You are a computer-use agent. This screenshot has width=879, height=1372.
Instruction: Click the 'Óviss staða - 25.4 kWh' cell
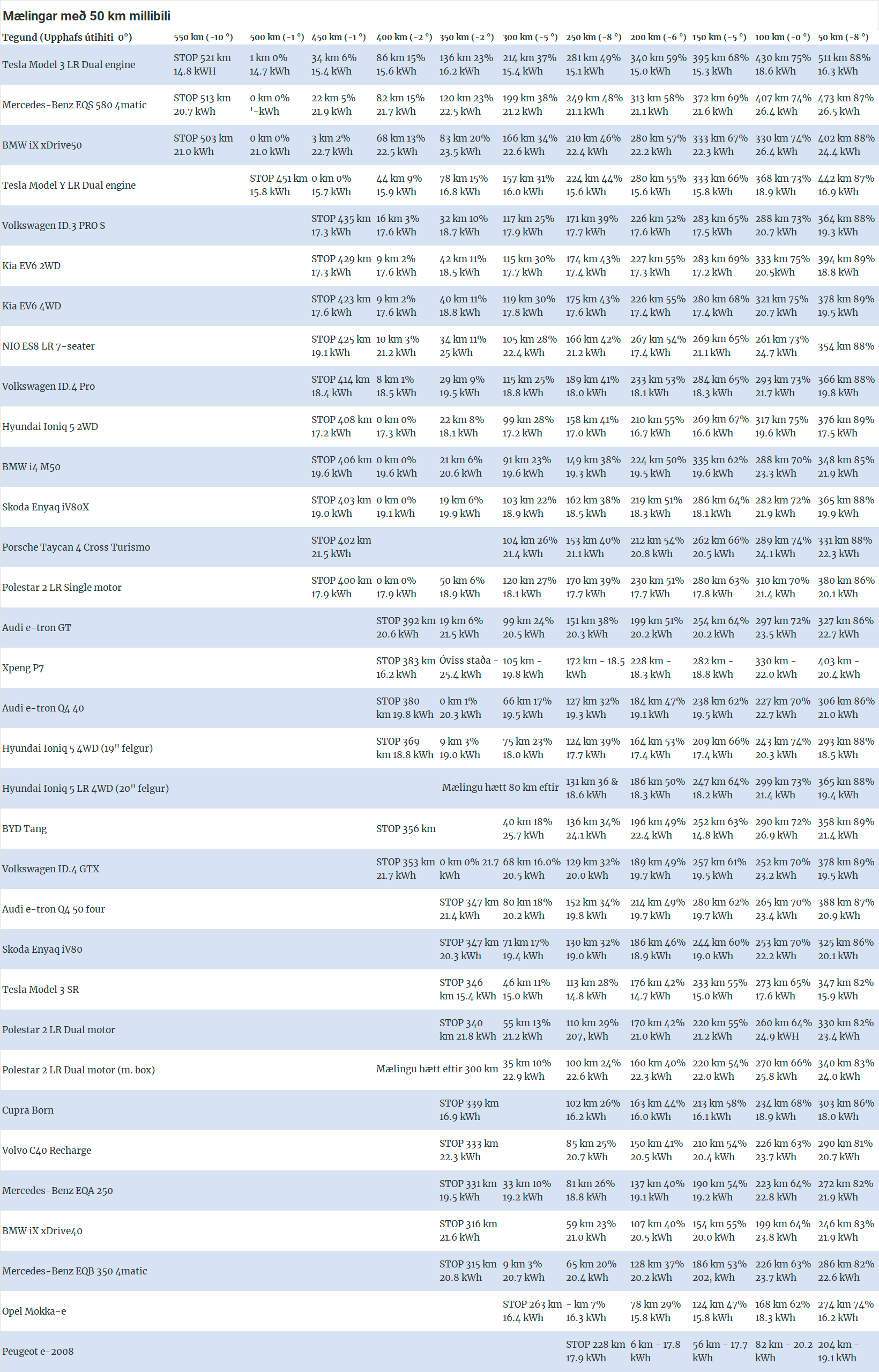(x=468, y=668)
